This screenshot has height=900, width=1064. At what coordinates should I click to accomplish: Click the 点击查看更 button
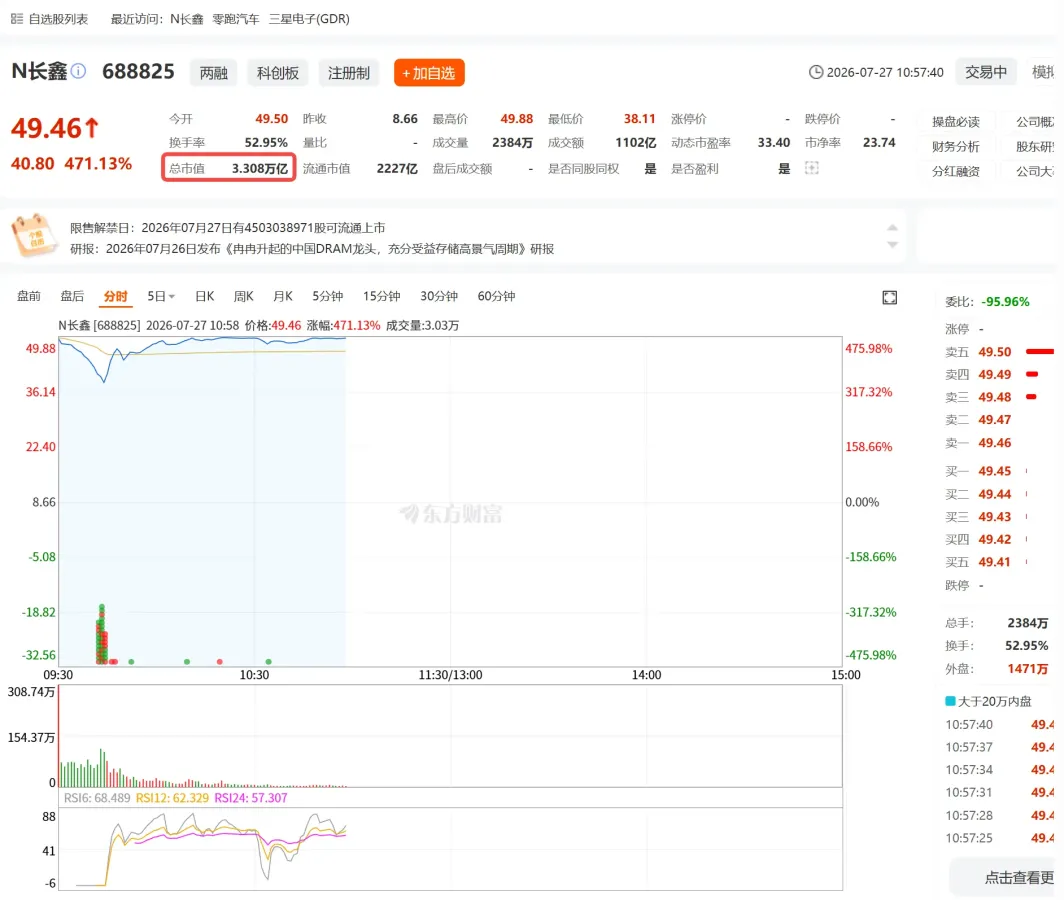[x=1006, y=878]
